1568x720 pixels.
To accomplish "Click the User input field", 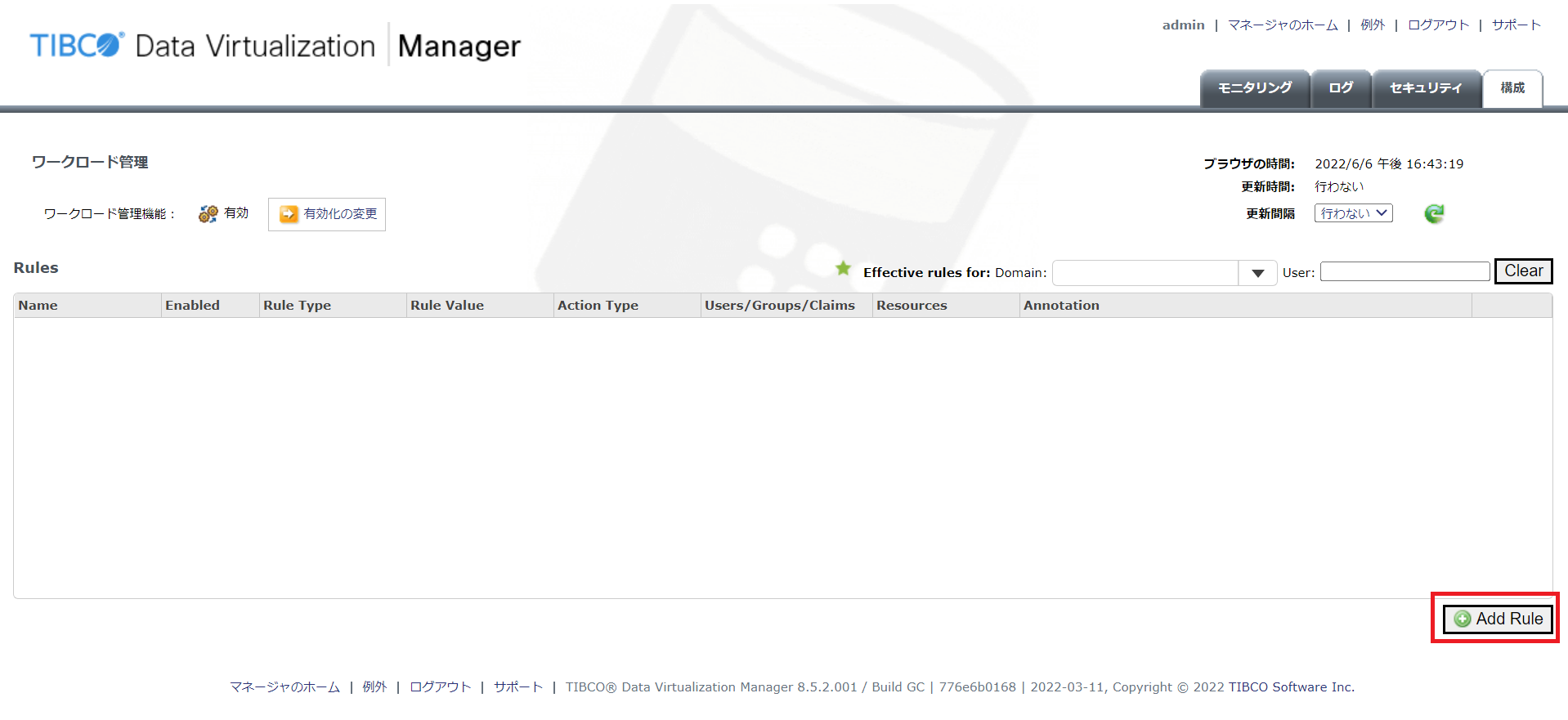I will [x=1404, y=272].
